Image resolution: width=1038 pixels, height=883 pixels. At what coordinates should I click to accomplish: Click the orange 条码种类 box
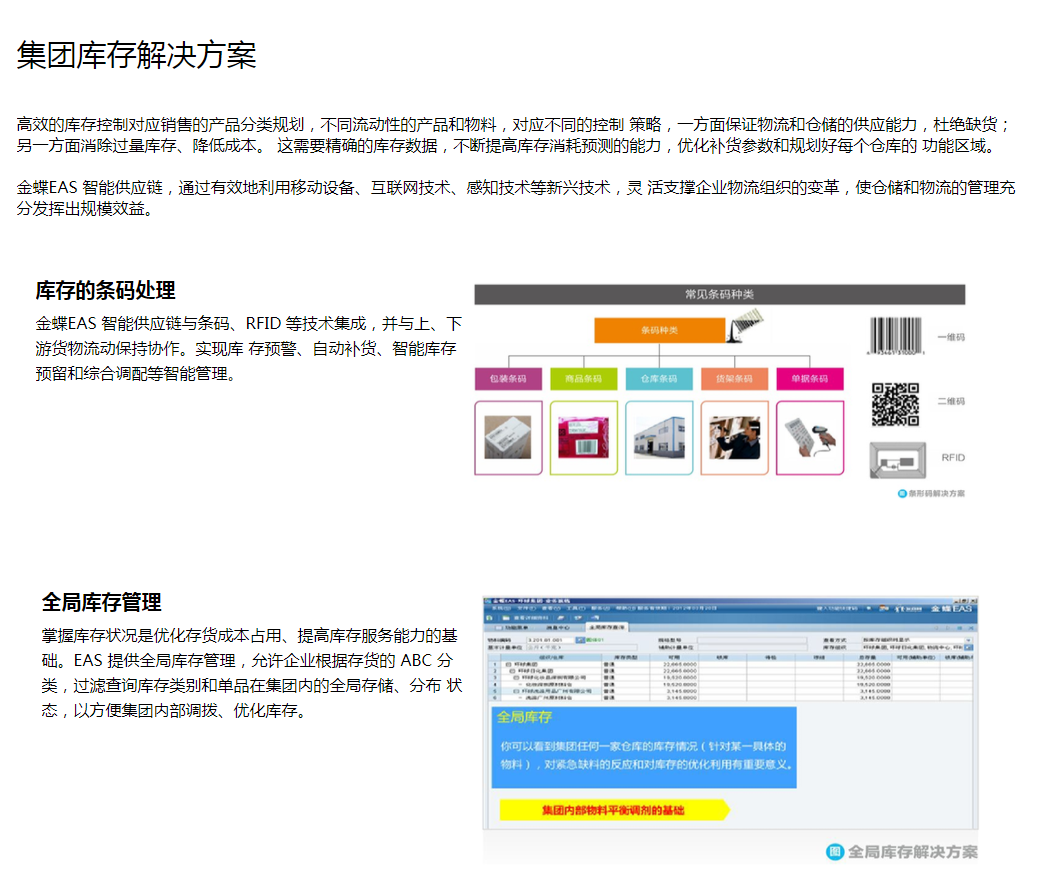pos(659,330)
